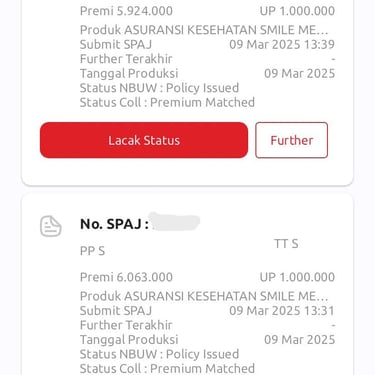Image resolution: width=375 pixels, height=375 pixels.
Task: Tap the 09 Mar 2025 13:31 submit time
Action: [282, 311]
